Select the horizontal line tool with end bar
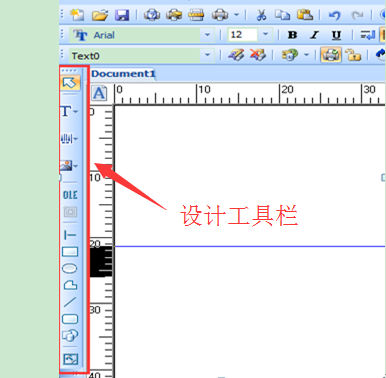This screenshot has width=386, height=378. tap(70, 235)
